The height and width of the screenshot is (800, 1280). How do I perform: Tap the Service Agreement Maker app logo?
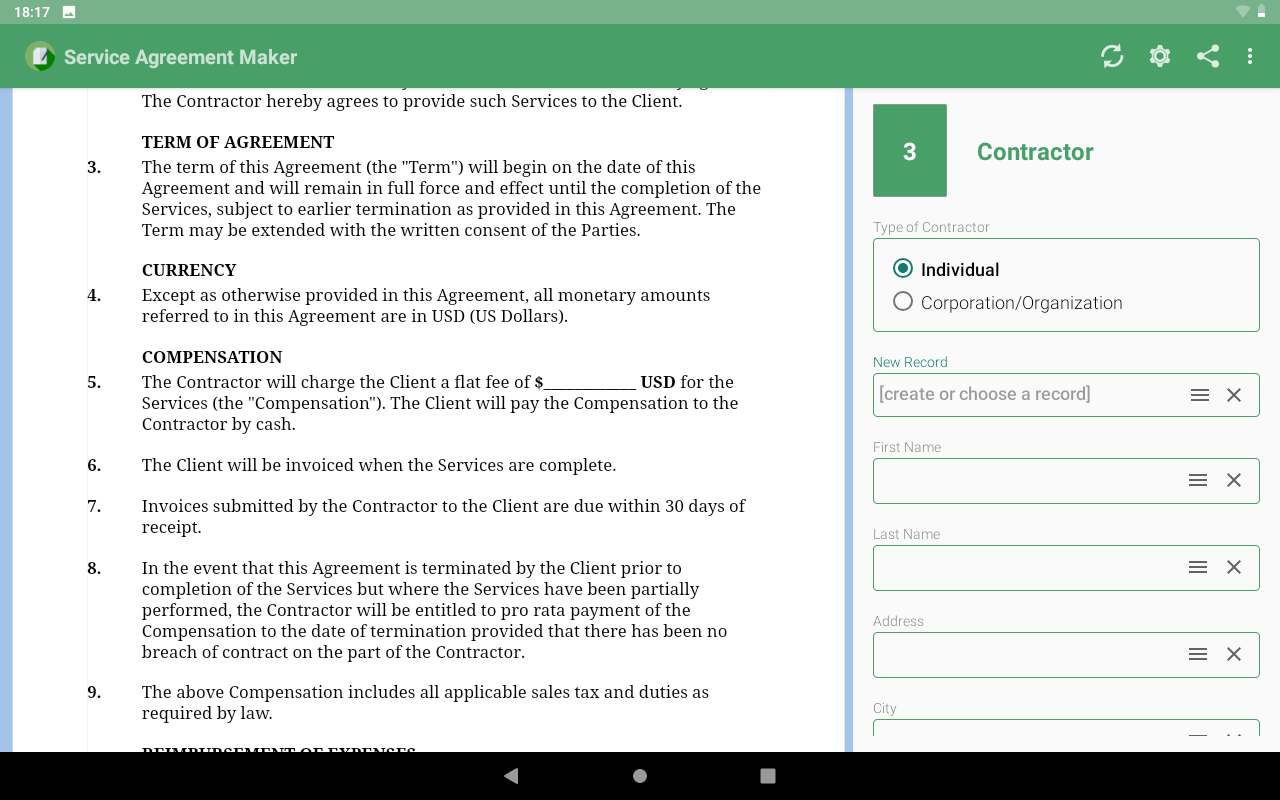click(41, 56)
